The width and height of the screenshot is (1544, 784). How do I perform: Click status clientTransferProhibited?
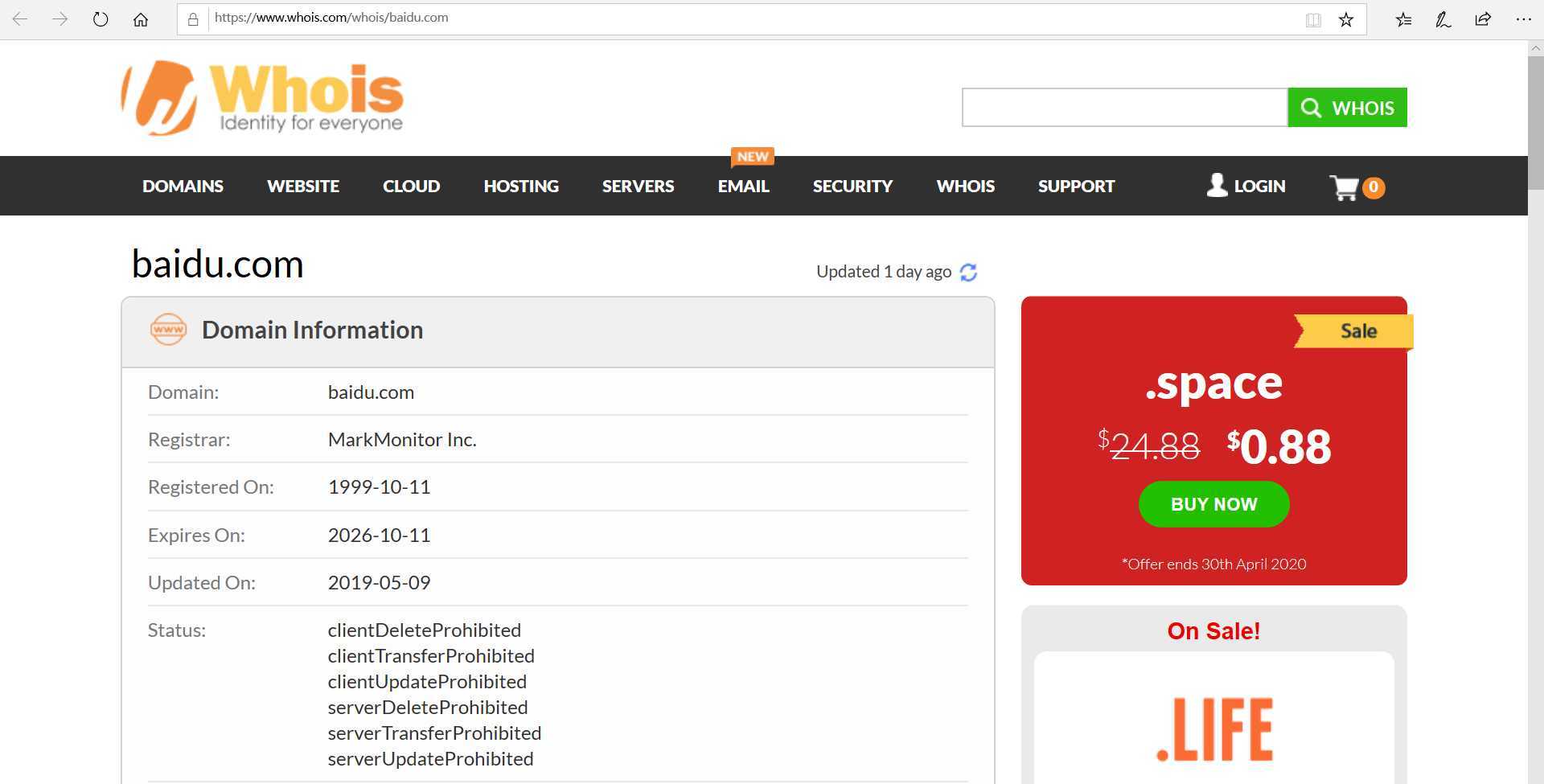click(431, 656)
